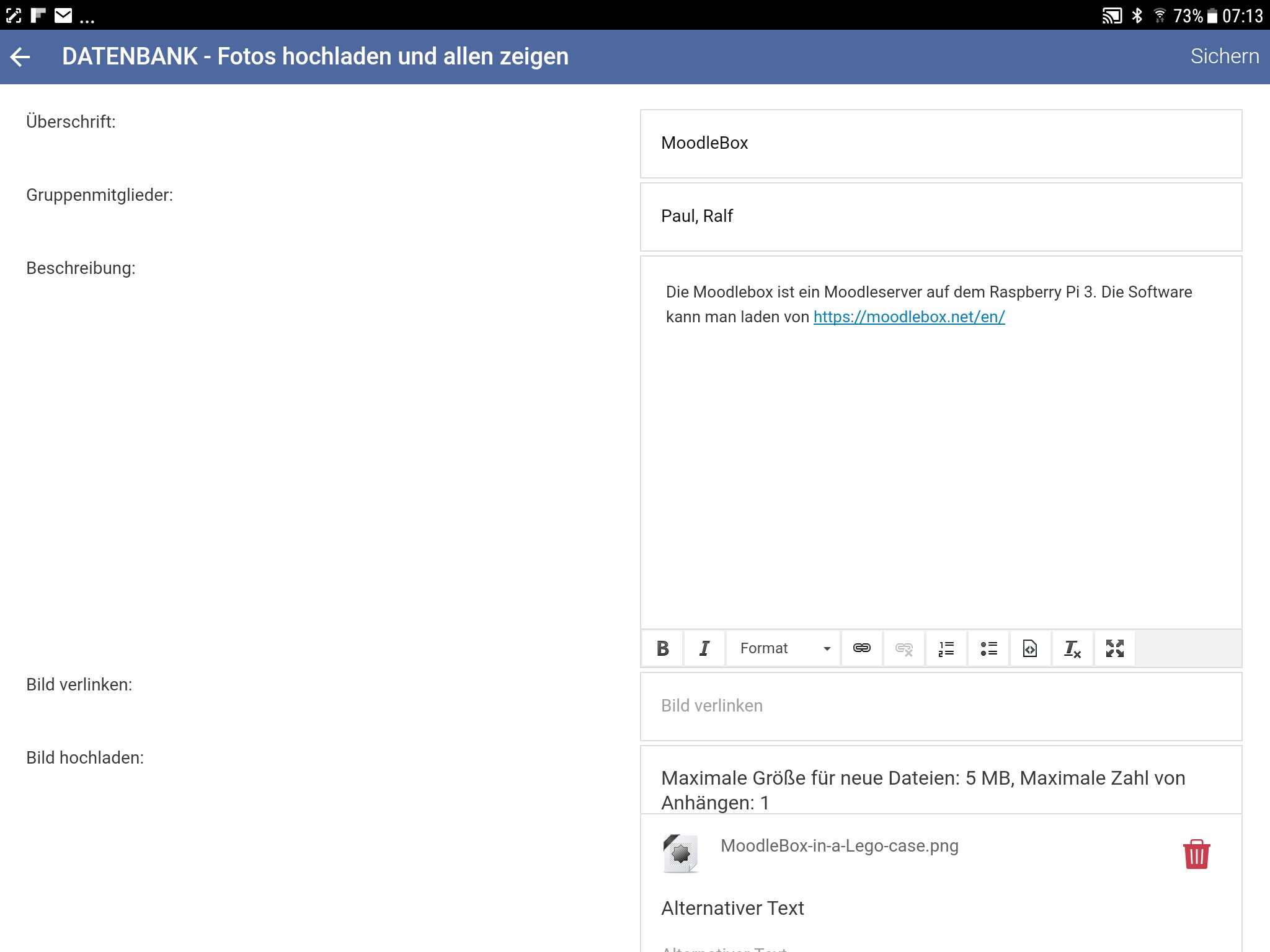Tap the screenshot notification icon

tap(14, 15)
